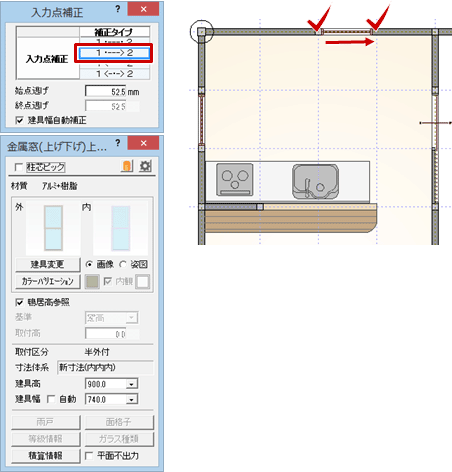The image size is (452, 472).
Task: Open the 建具幅 dropdown arrow
Action: coord(132,399)
